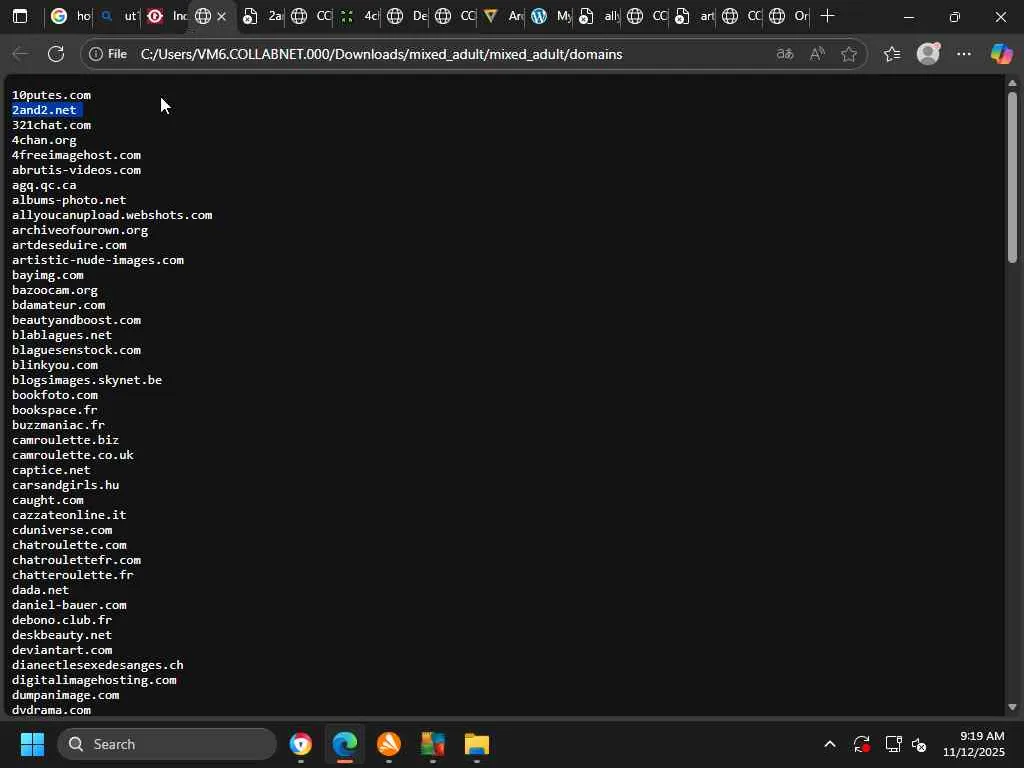Switch to the '2a' file tab
This screenshot has height=768, width=1024.
point(262,16)
